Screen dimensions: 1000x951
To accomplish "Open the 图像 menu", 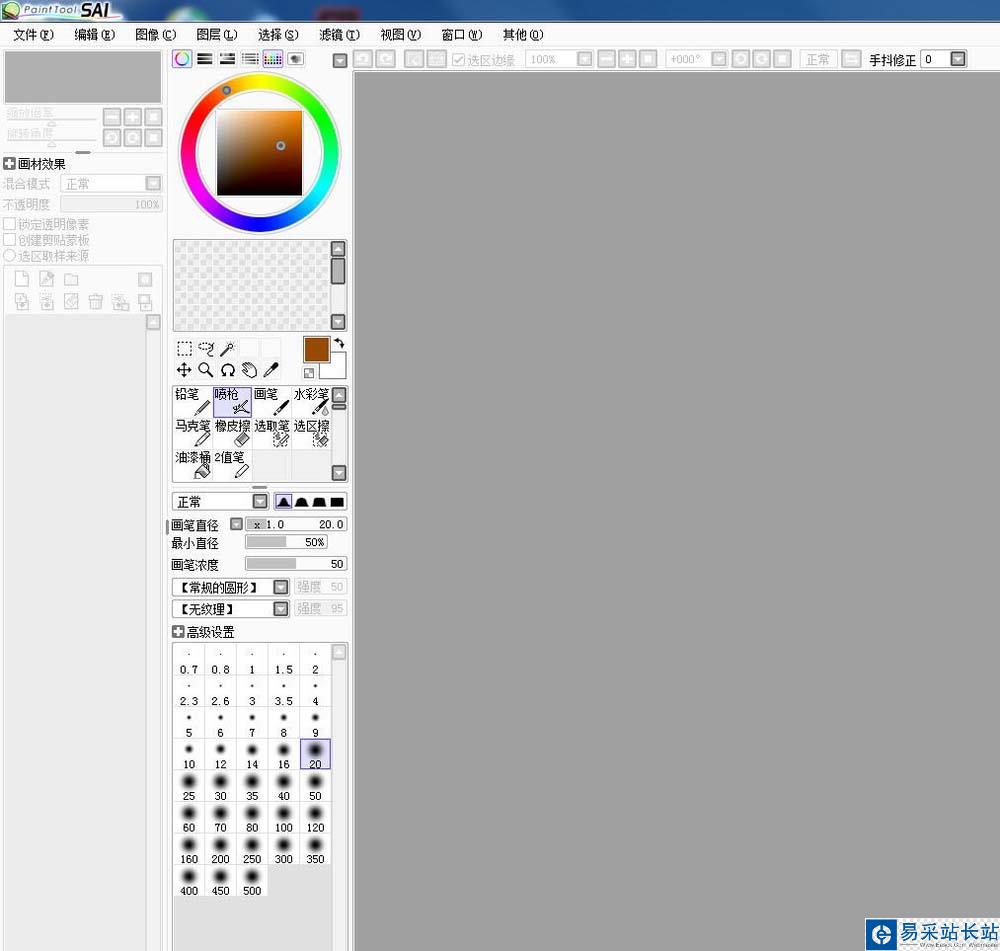I will 156,34.
